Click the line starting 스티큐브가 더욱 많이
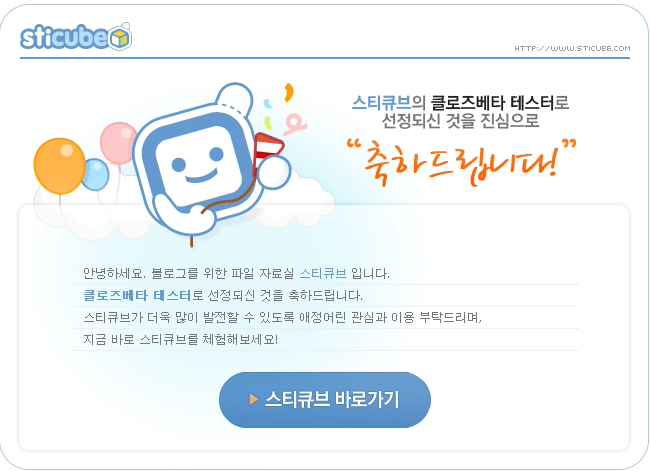 click(x=283, y=317)
